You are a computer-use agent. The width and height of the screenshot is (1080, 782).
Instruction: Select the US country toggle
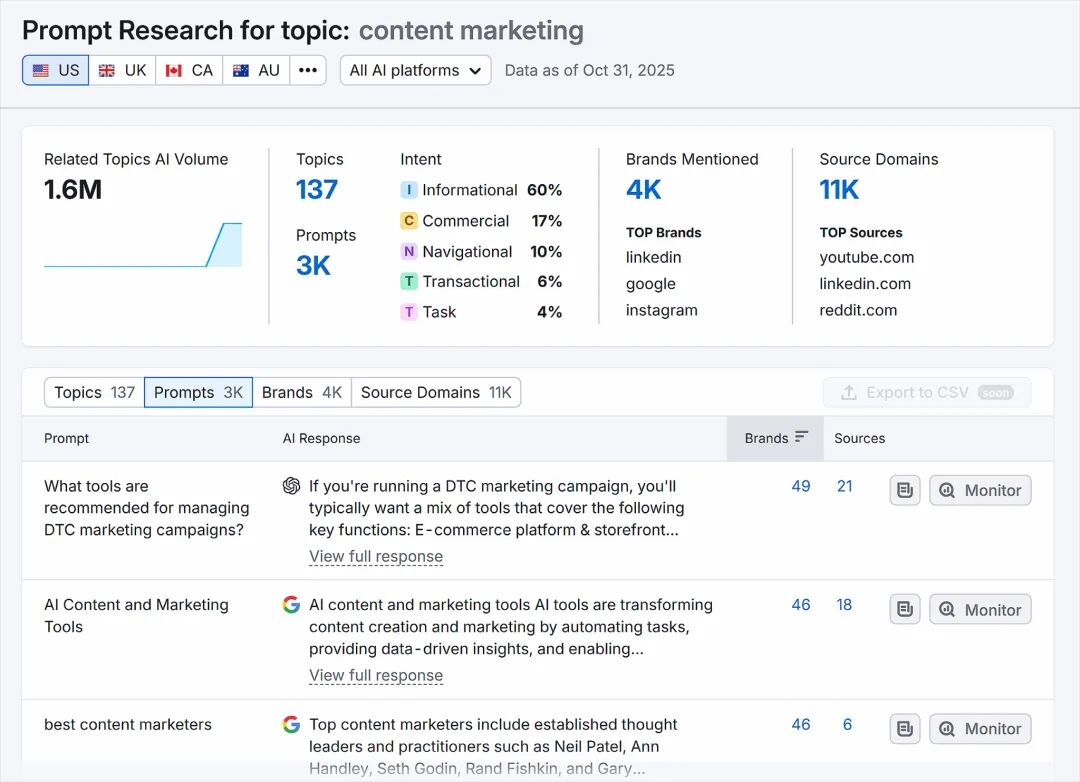click(x=56, y=70)
